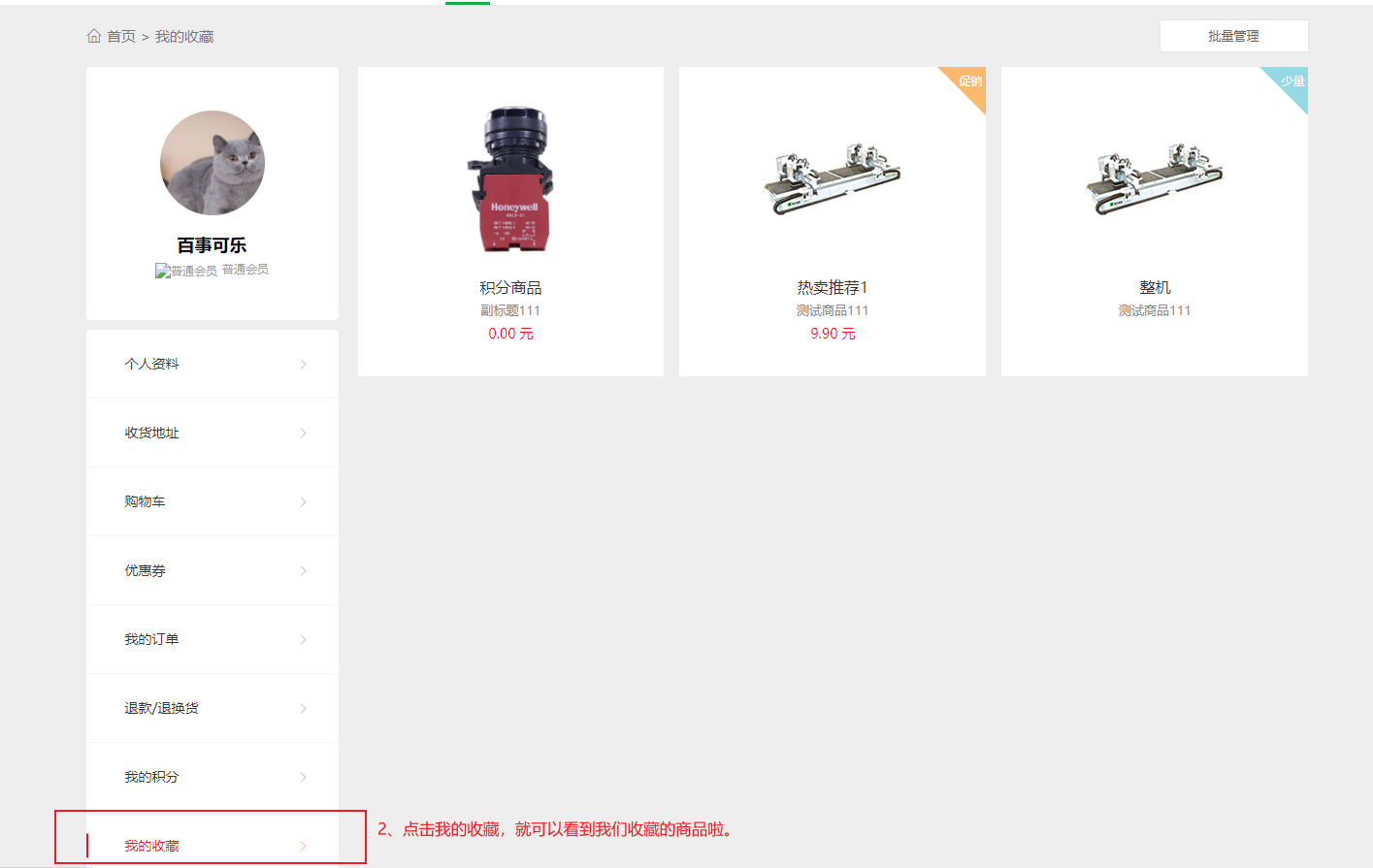Expand the 个人资料 chevron arrow
This screenshot has height=868, width=1373.
tap(304, 365)
